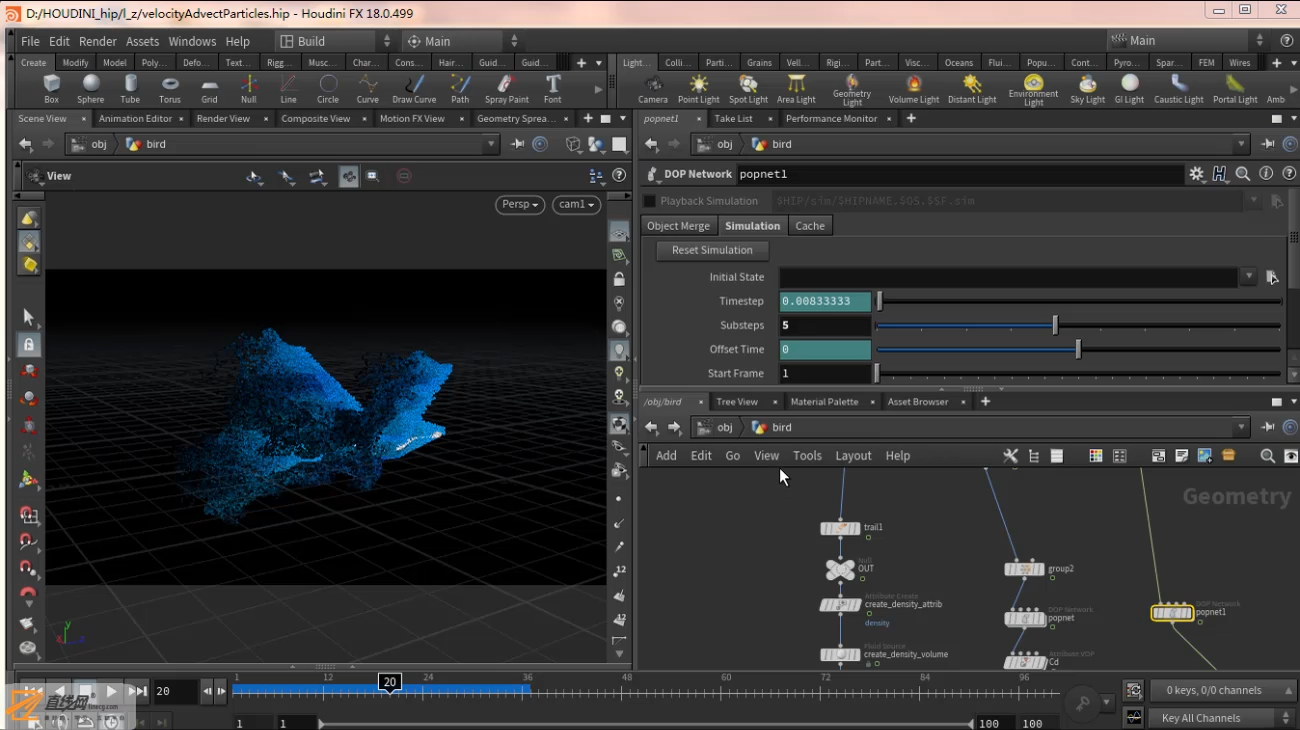1300x730 pixels.
Task: Open the Persp viewport dropdown
Action: click(520, 204)
